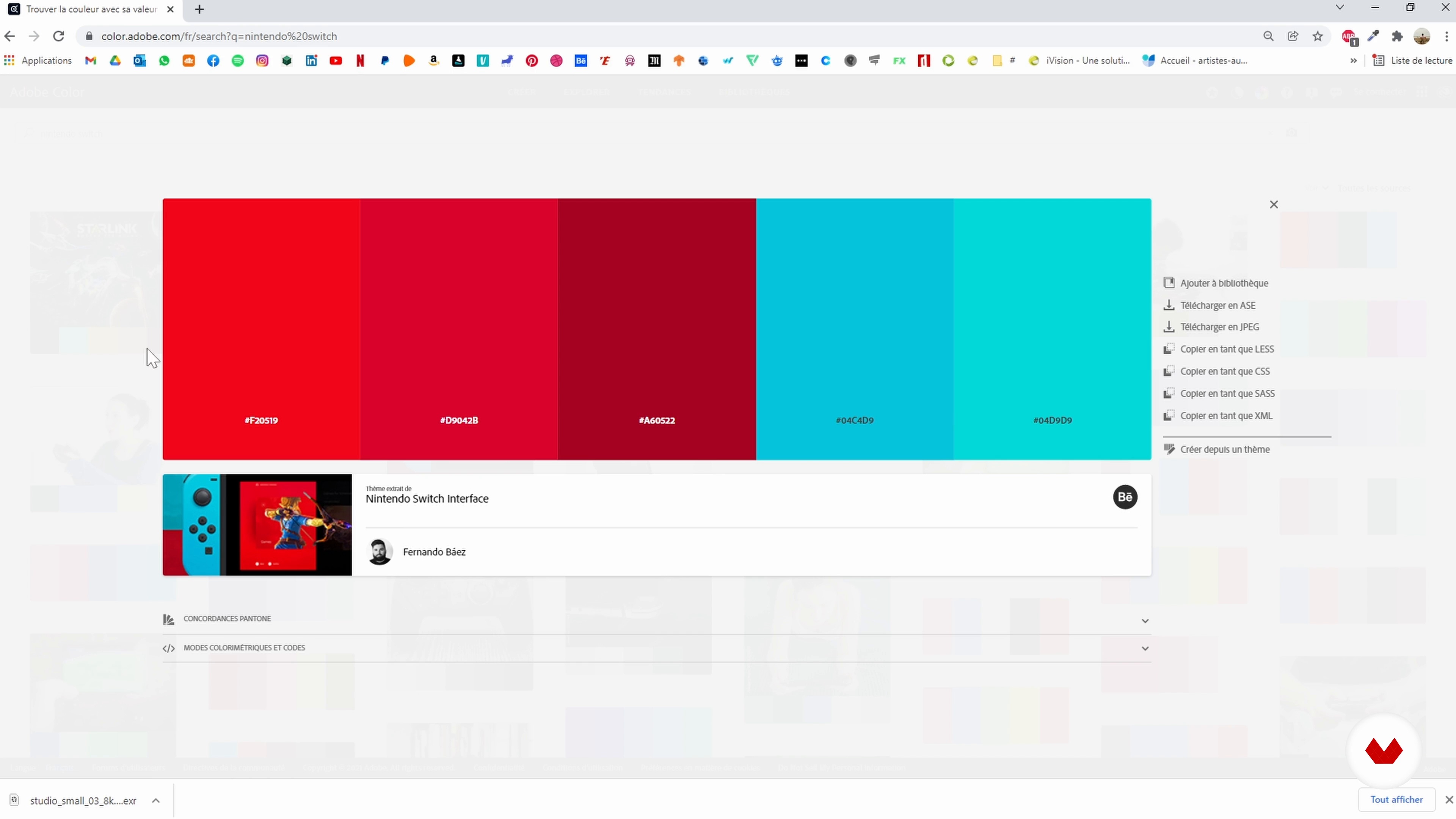This screenshot has width=1456, height=819.
Task: Open the Gmail bookmark
Action: pos(91,61)
